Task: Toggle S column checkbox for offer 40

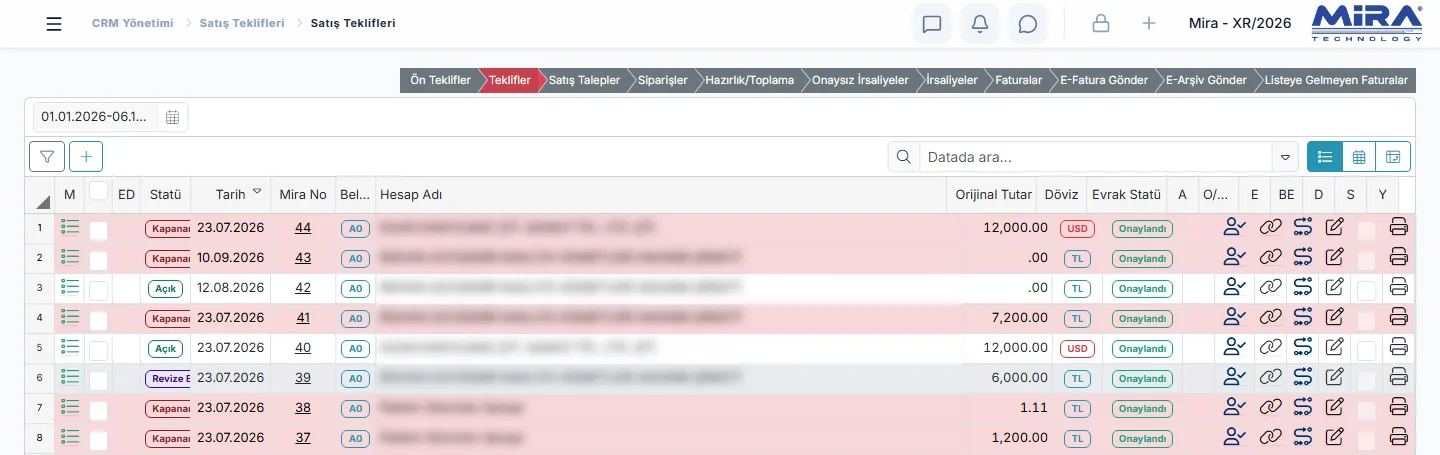Action: pos(1366,351)
